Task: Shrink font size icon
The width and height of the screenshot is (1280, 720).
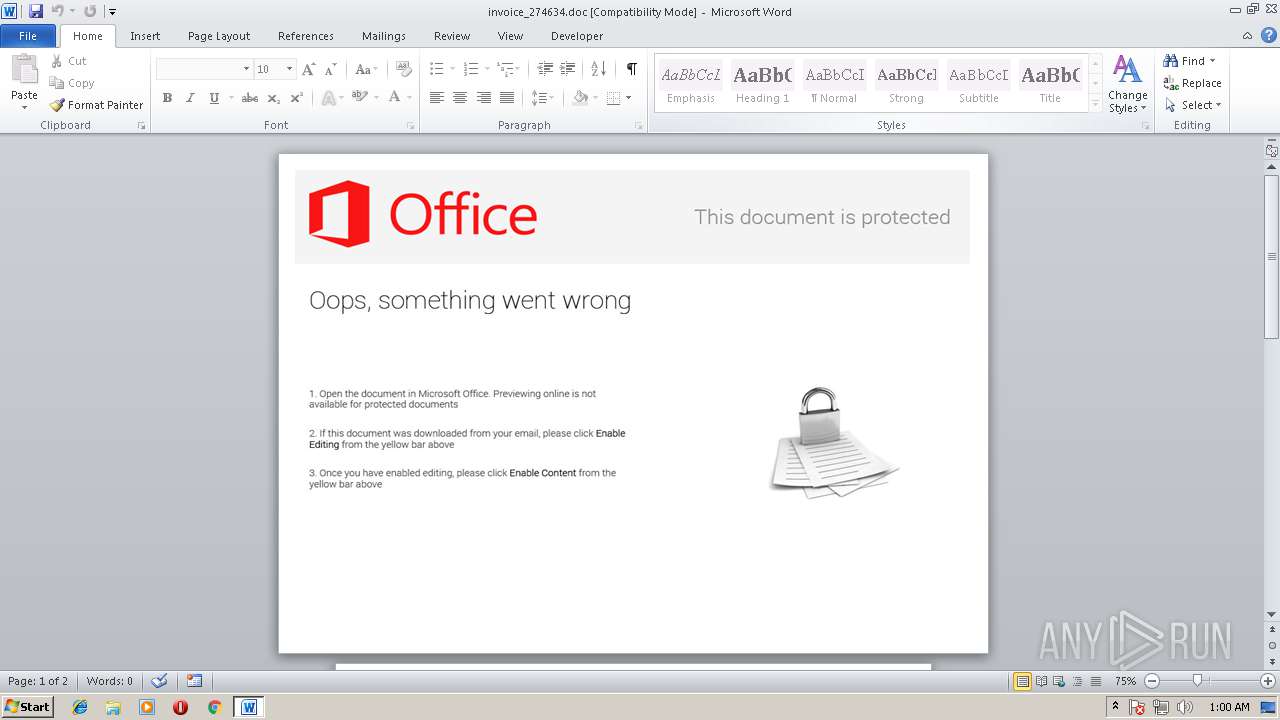Action: [331, 69]
